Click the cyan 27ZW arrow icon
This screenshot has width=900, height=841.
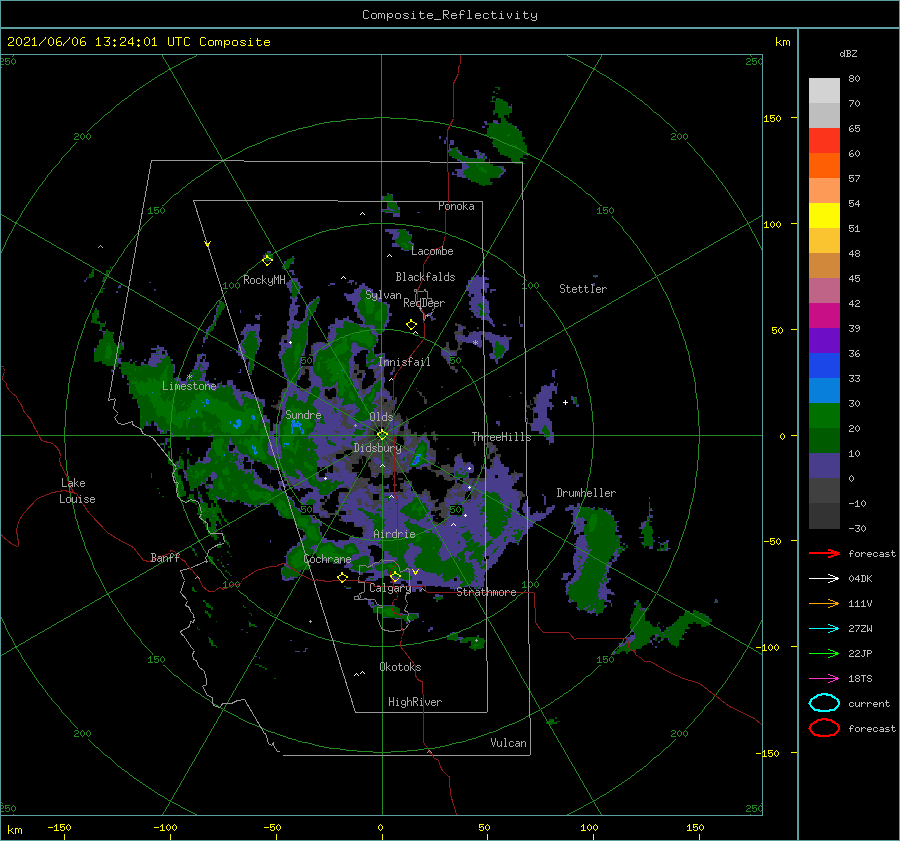tap(824, 629)
